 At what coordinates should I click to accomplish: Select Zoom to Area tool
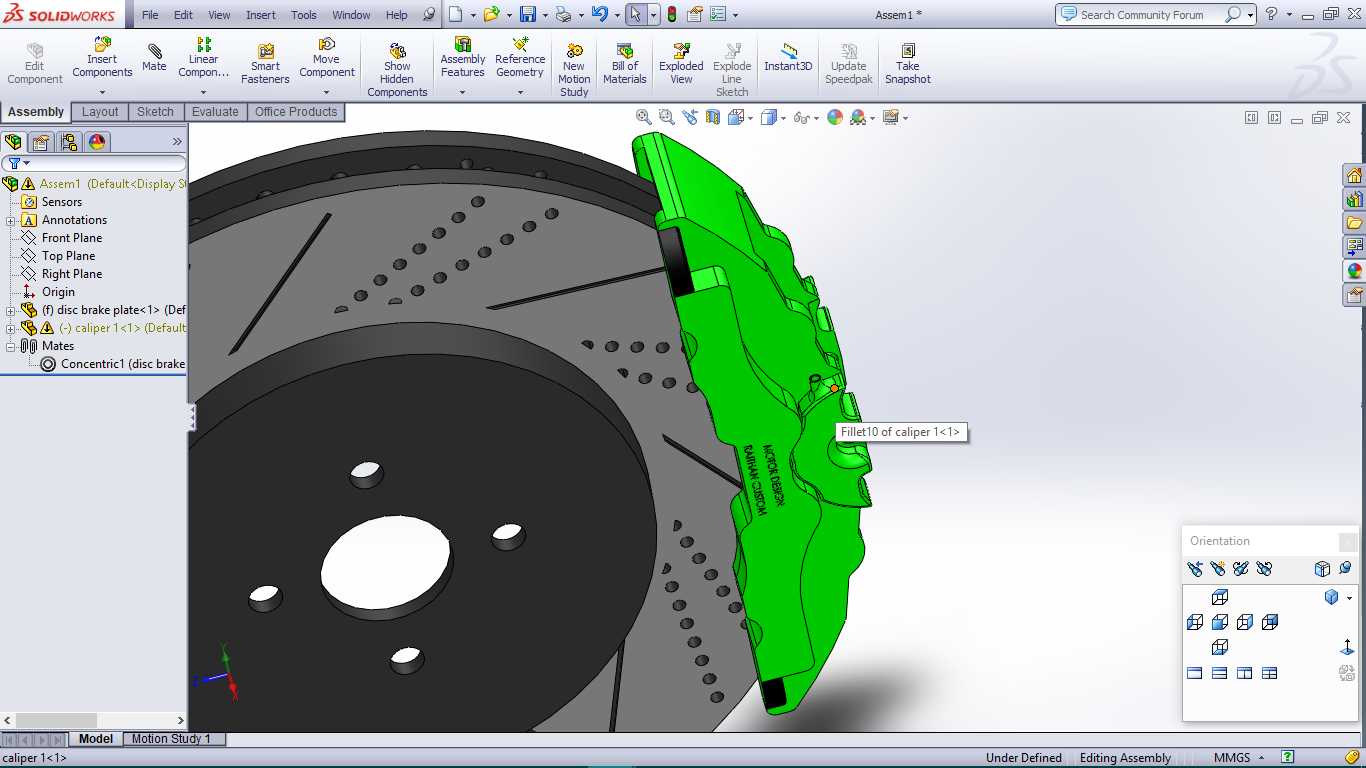667,117
